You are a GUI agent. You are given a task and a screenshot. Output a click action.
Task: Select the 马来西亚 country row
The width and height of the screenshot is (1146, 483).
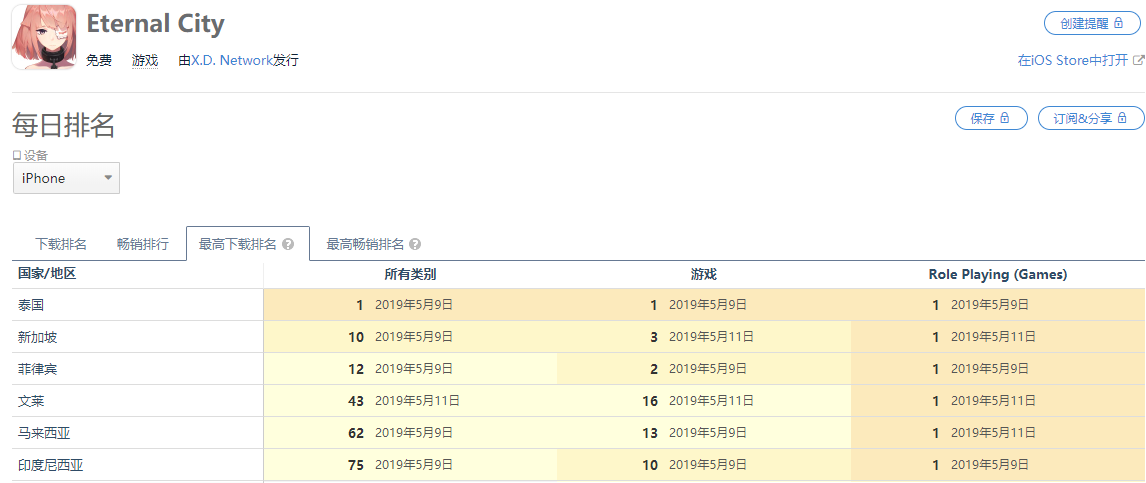[44, 433]
